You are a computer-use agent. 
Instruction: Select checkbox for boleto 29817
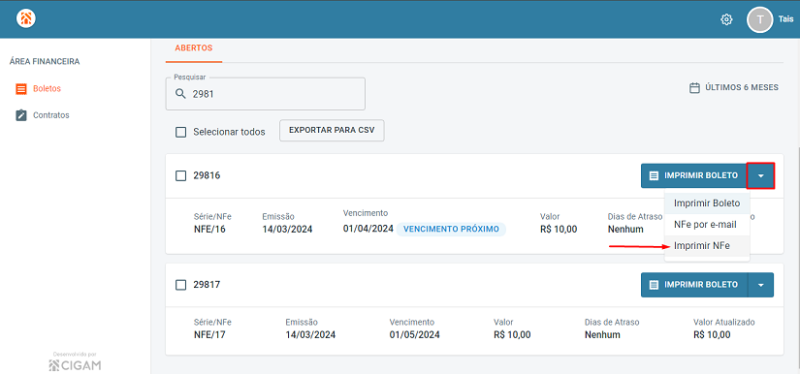pos(181,285)
